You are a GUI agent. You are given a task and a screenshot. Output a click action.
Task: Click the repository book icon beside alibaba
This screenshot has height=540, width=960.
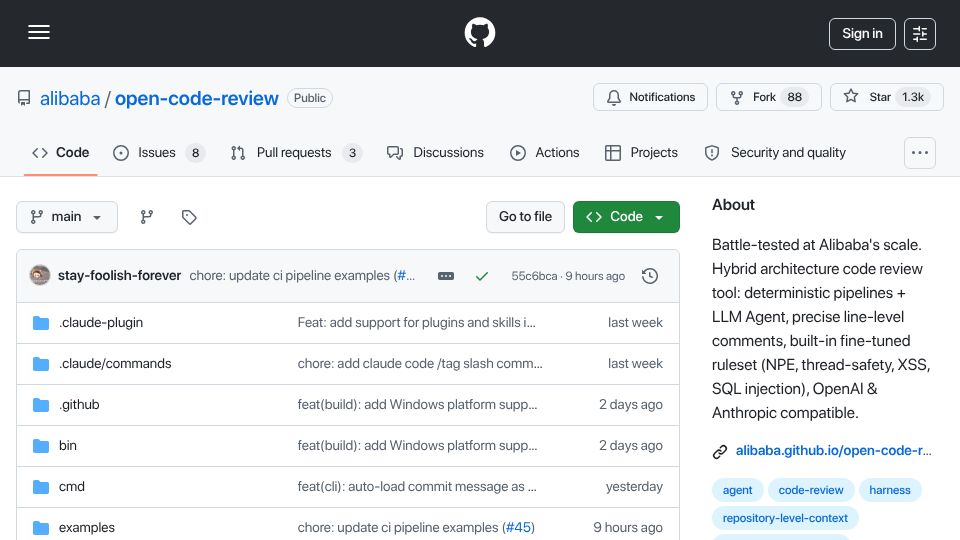pyautogui.click(x=24, y=98)
